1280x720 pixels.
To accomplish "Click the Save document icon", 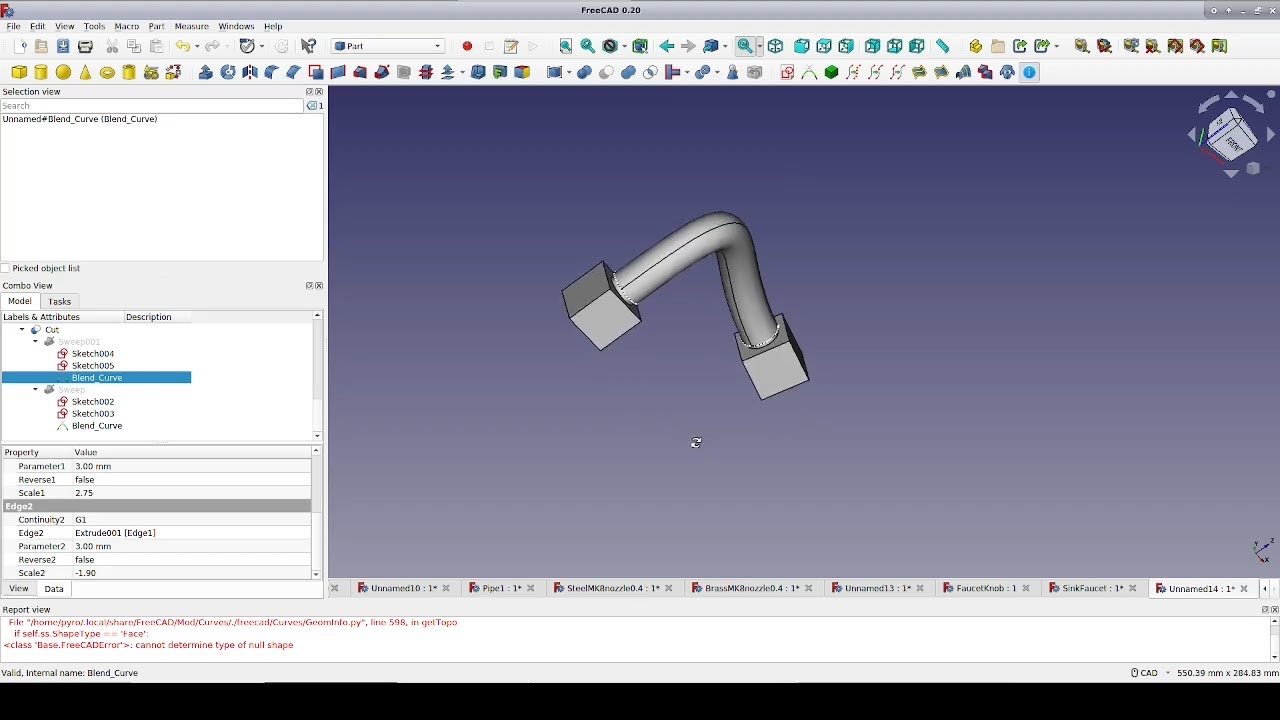I will click(x=63, y=46).
